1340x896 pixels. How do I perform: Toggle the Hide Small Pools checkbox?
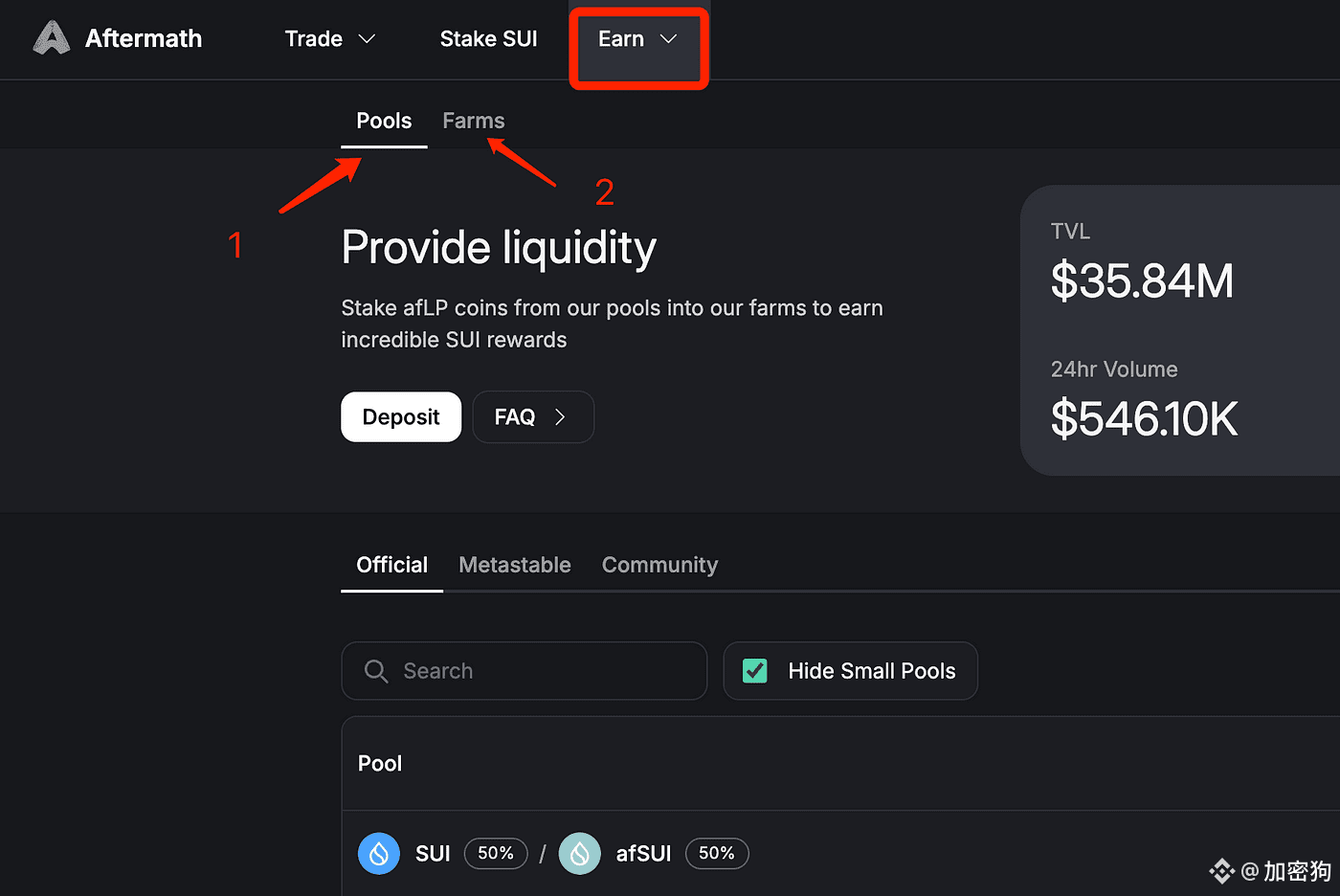[755, 671]
